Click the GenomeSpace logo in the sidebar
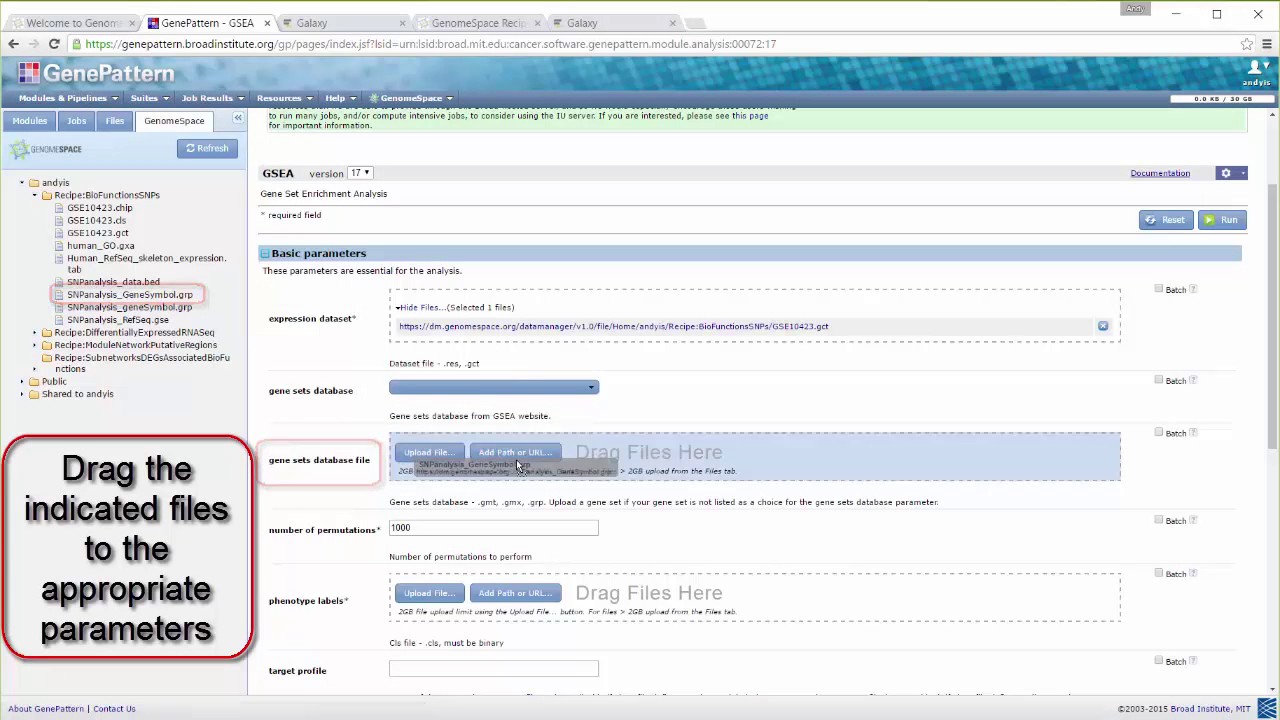This screenshot has width=1280, height=720. point(47,149)
